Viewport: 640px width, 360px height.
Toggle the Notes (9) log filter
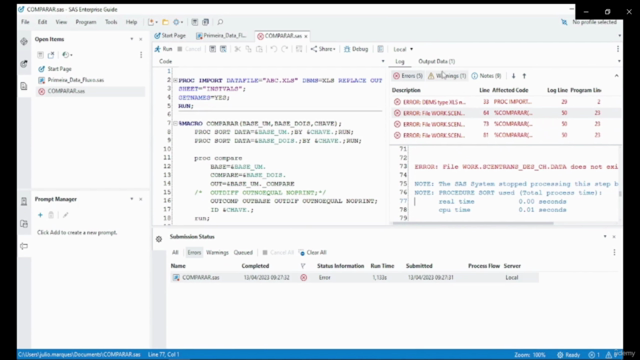(x=486, y=76)
